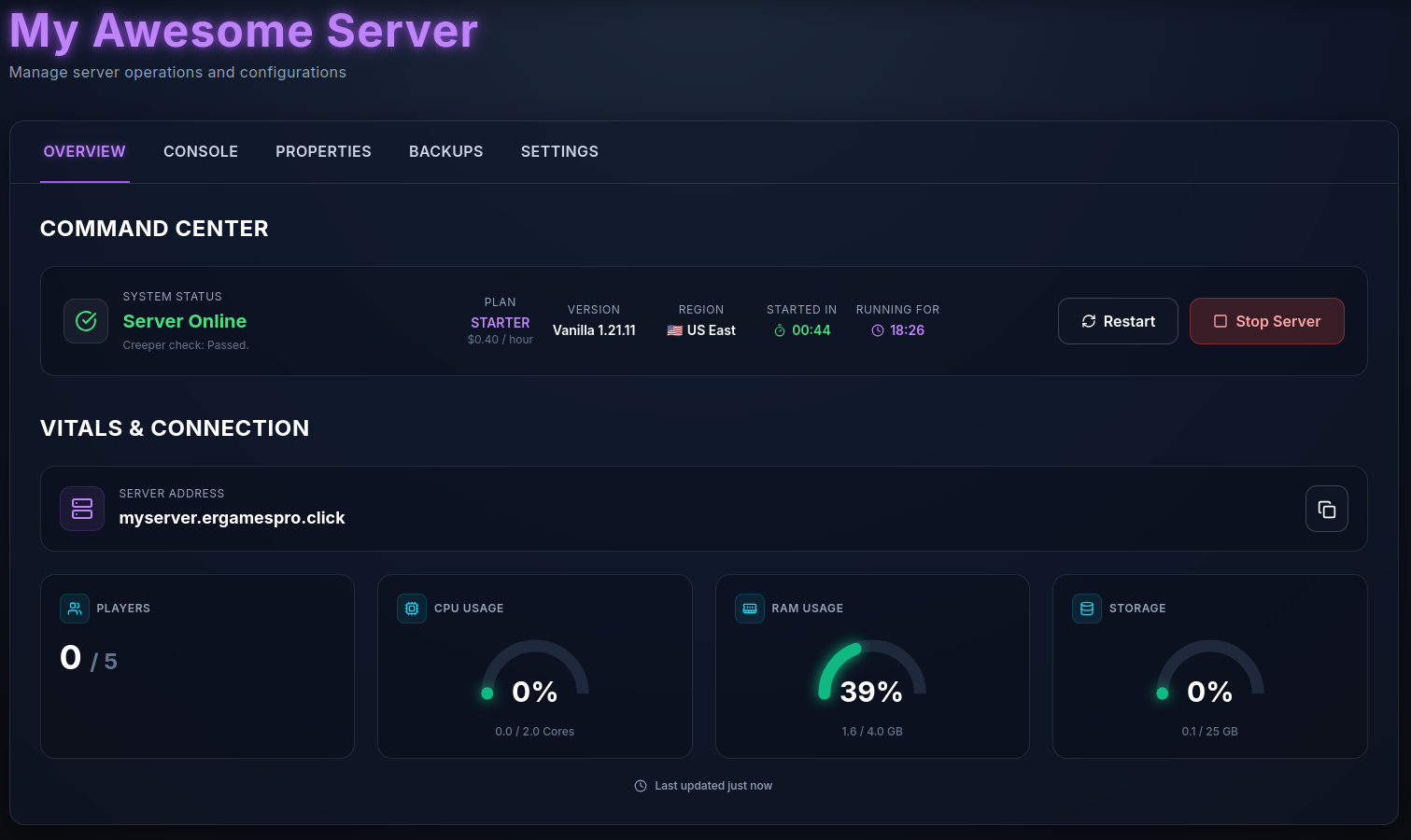Click the Storage database icon
Image resolution: width=1411 pixels, height=840 pixels.
[1087, 608]
